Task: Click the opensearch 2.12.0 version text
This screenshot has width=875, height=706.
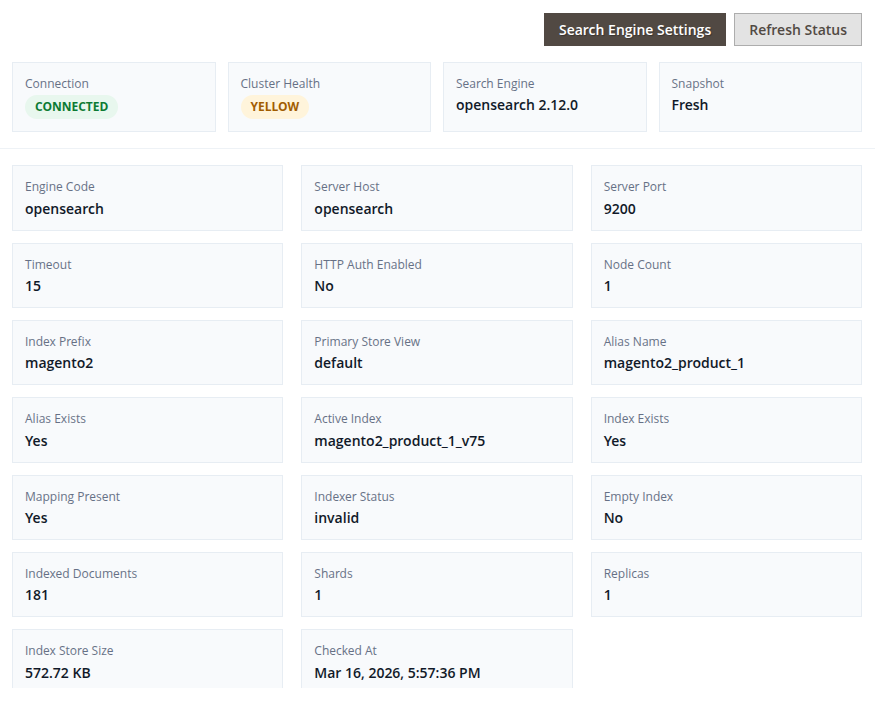Action: click(x=516, y=105)
